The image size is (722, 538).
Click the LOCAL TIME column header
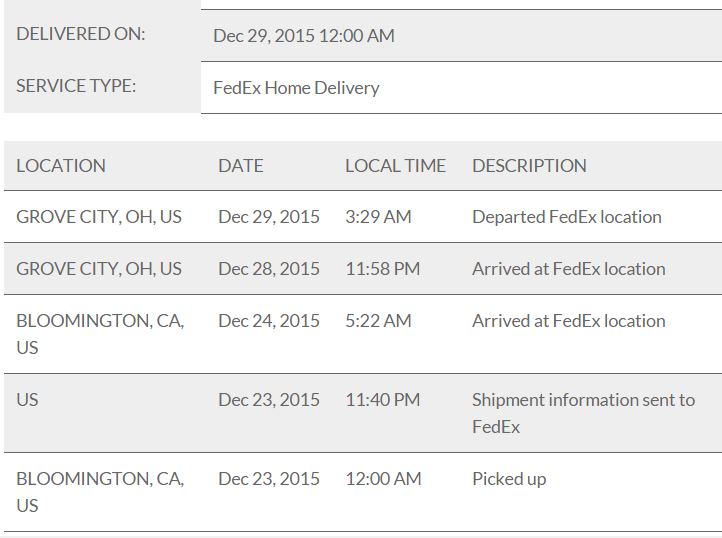(x=395, y=165)
